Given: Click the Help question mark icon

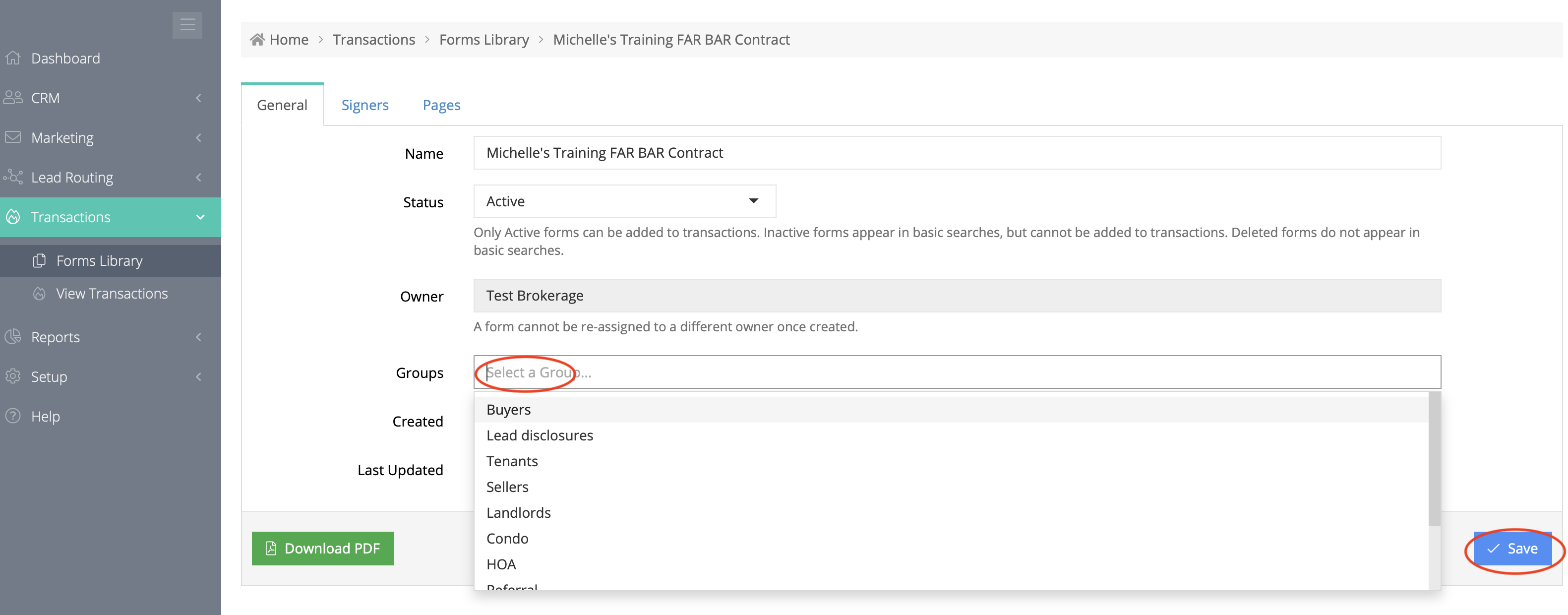Looking at the screenshot, I should [x=13, y=417].
